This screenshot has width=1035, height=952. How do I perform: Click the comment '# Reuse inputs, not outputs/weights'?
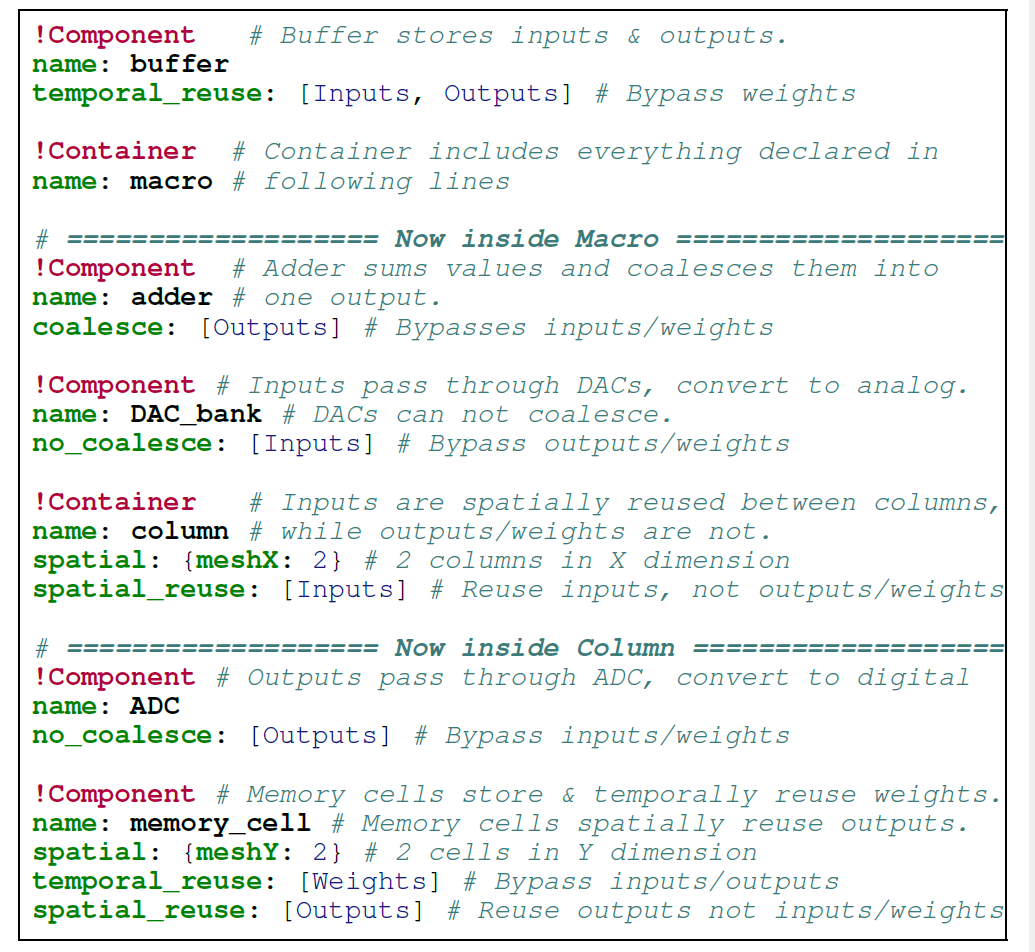pyautogui.click(x=718, y=590)
